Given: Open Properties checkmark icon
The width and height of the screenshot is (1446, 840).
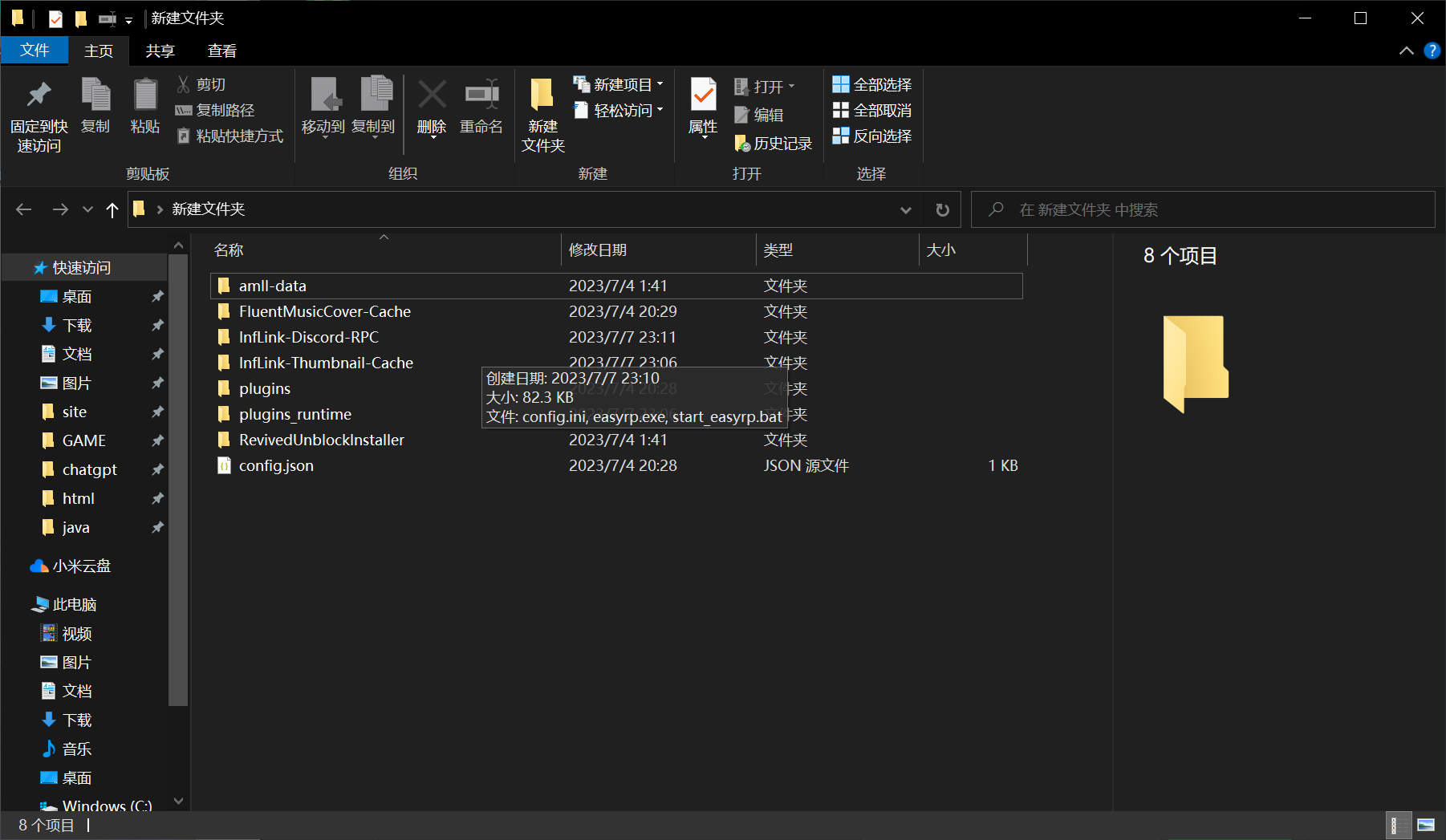Looking at the screenshot, I should point(703,96).
